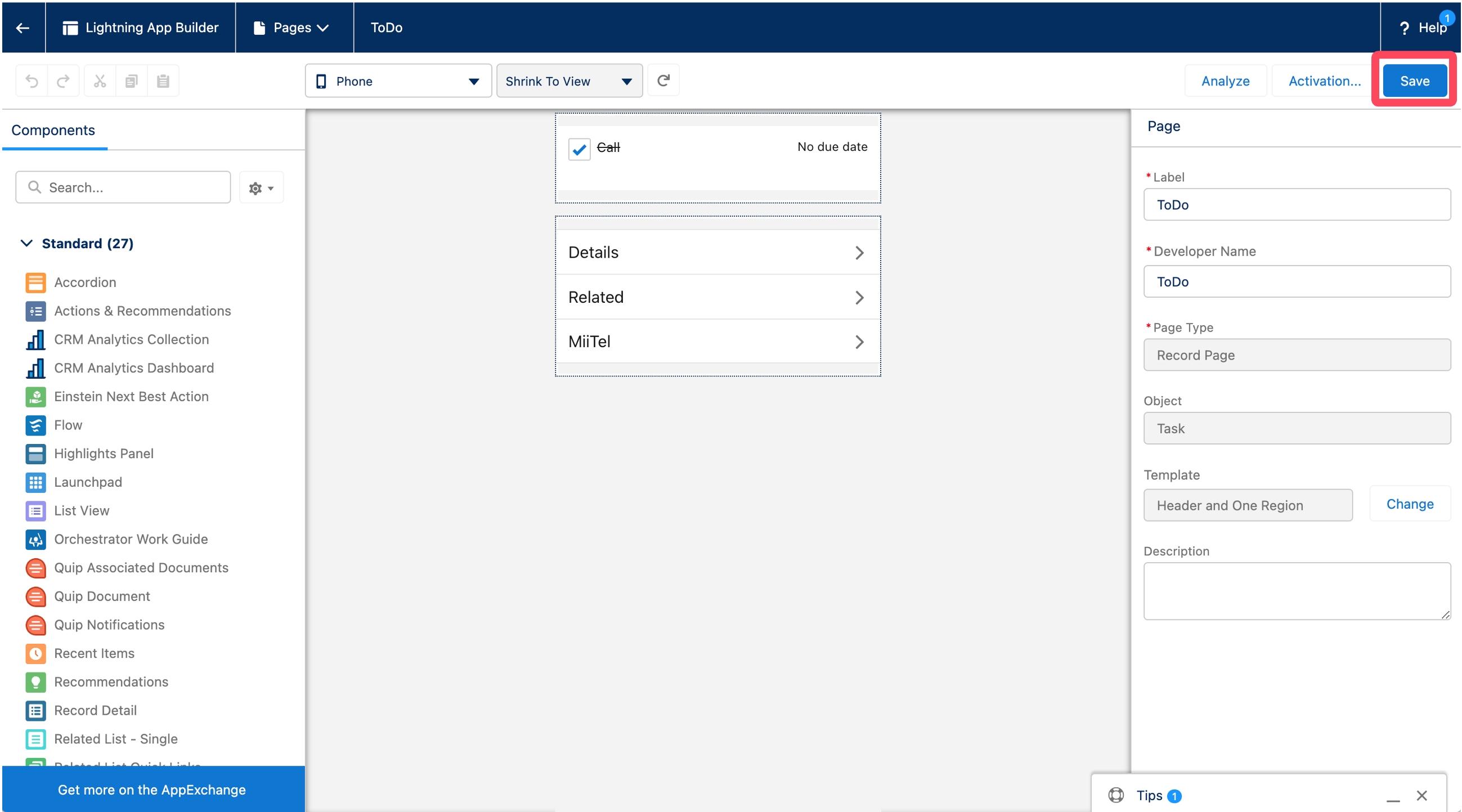Click the Save button
The width and height of the screenshot is (1462, 812).
1415,81
